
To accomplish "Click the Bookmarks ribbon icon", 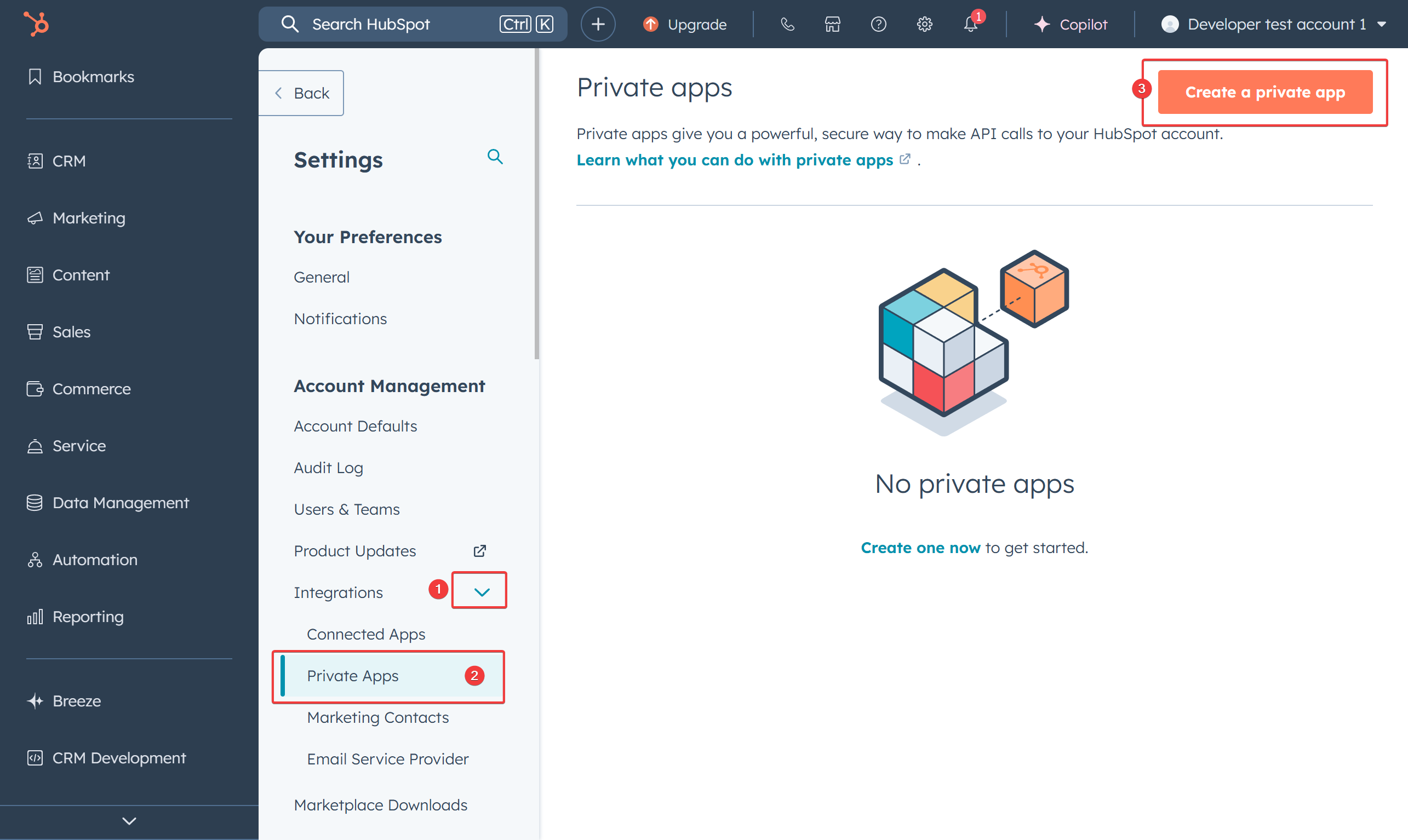I will [35, 77].
